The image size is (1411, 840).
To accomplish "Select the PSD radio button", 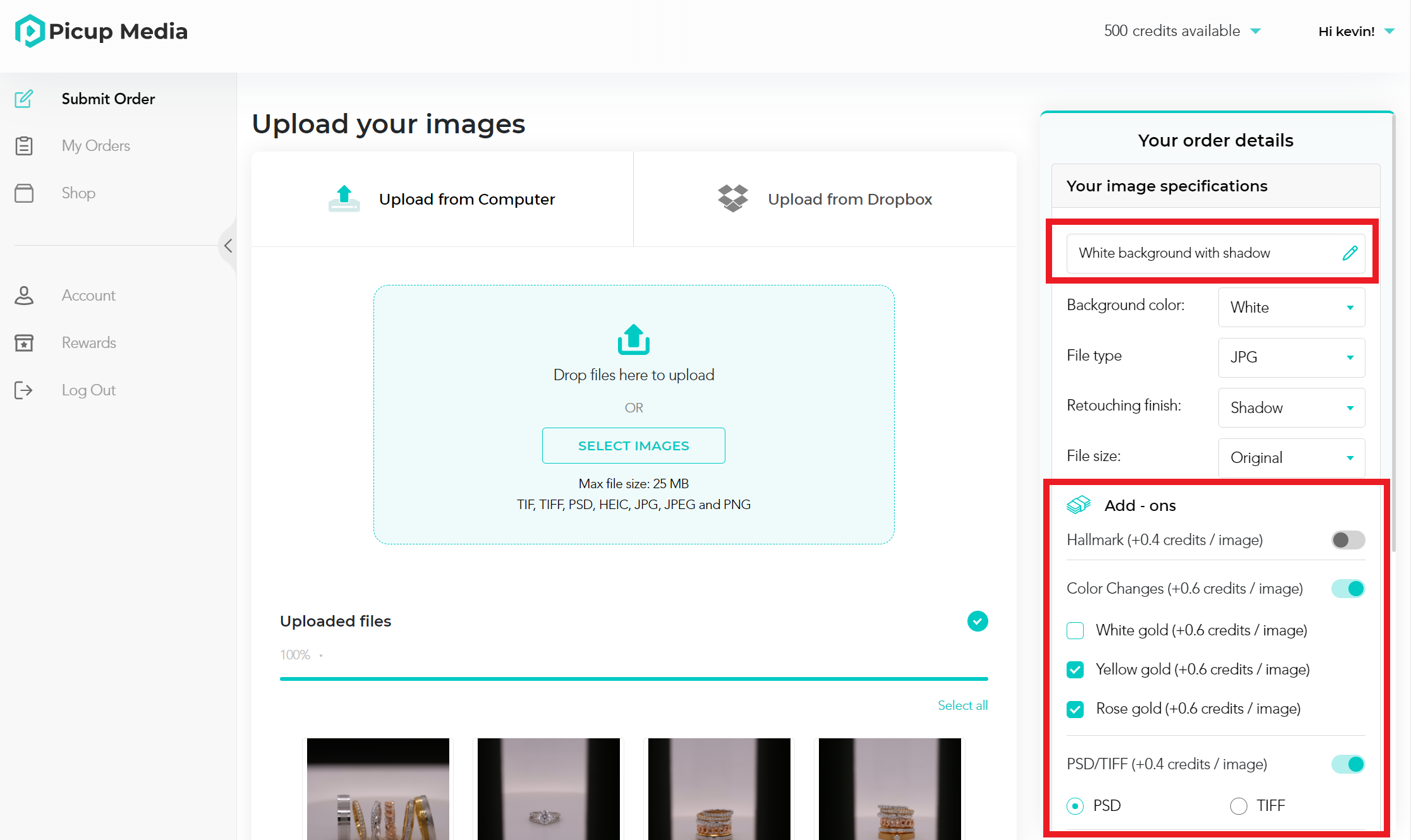I will click(1075, 806).
